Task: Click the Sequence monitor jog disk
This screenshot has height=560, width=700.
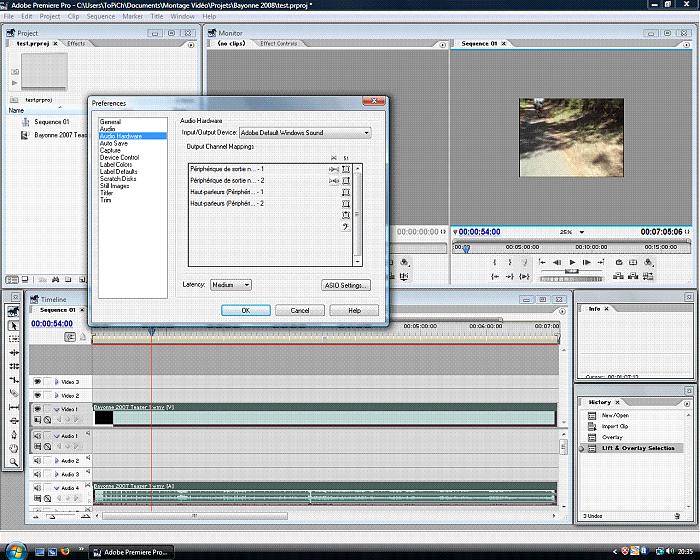Action: point(571,279)
